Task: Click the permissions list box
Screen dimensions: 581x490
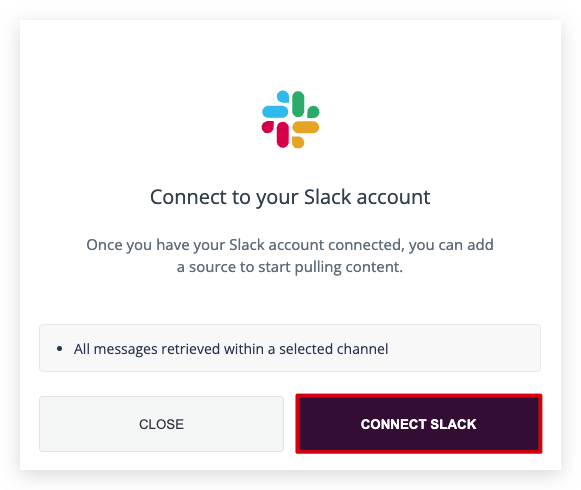Action: coord(290,348)
